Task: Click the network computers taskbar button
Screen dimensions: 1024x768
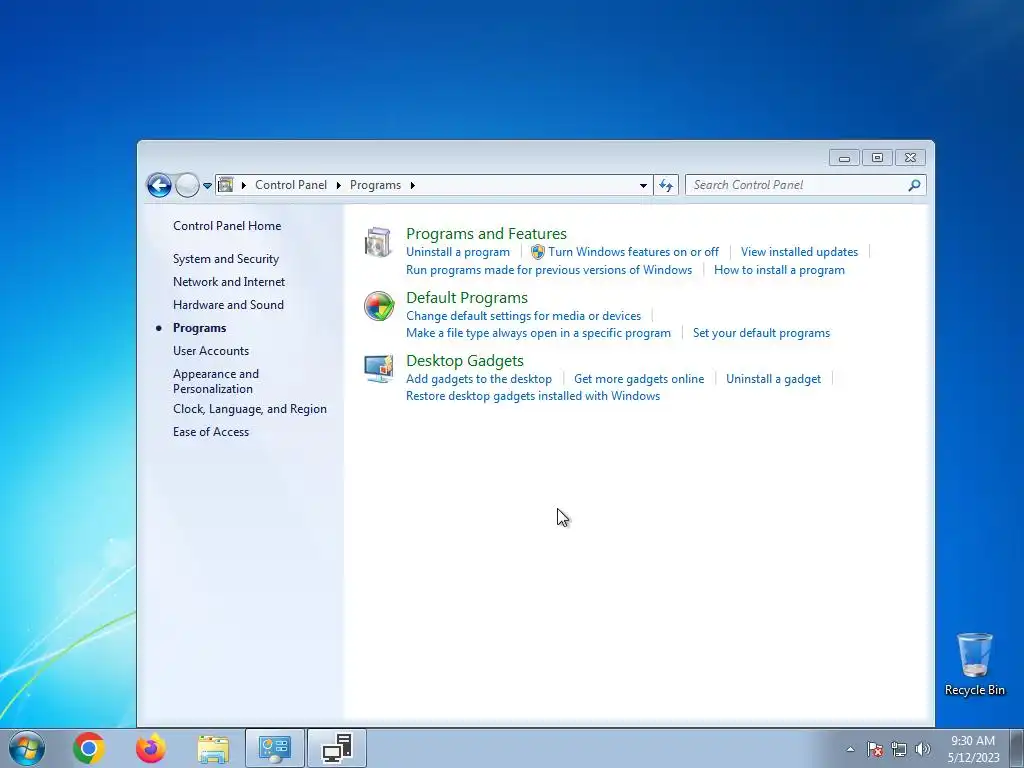Action: tap(337, 748)
